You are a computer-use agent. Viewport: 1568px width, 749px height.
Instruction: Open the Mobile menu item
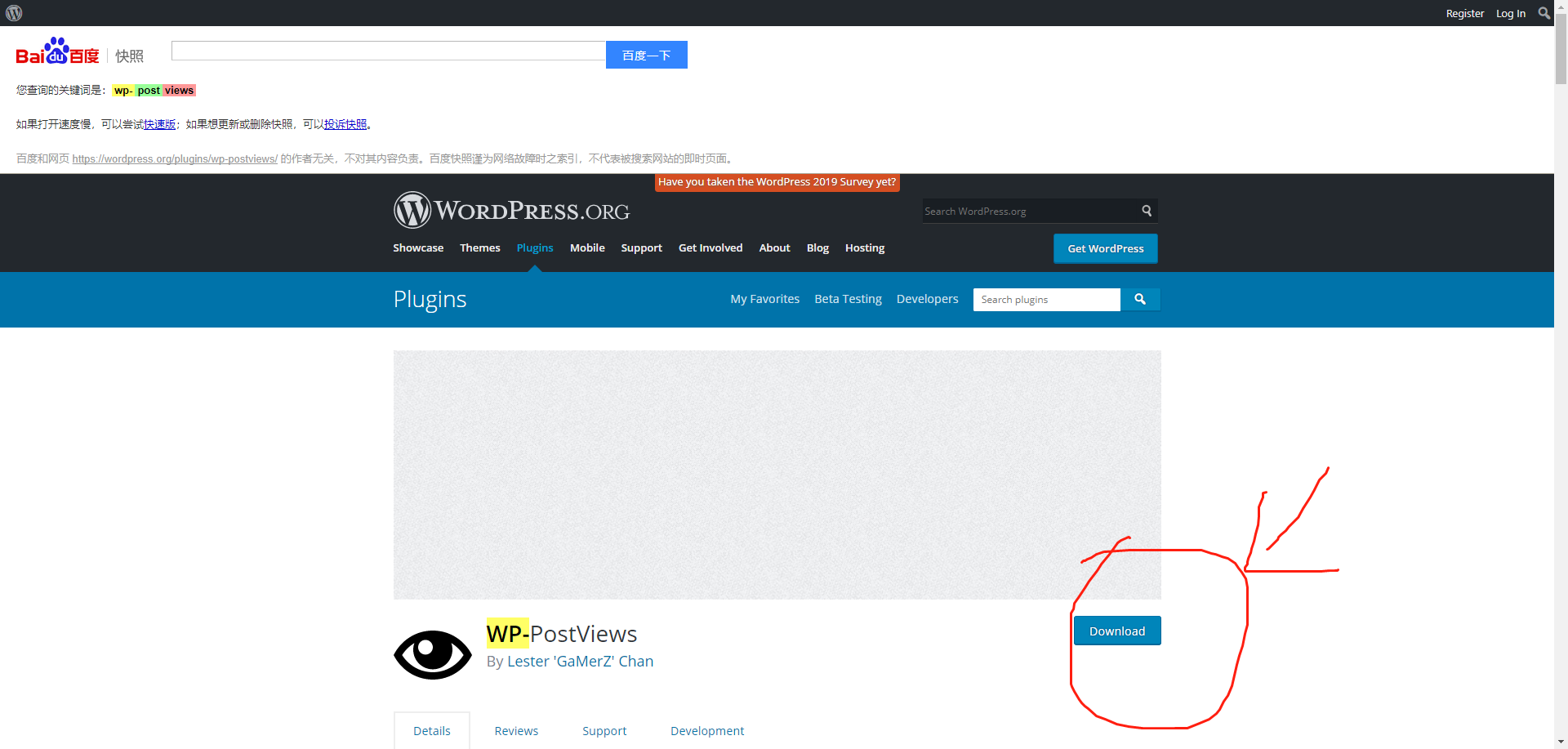tap(587, 247)
